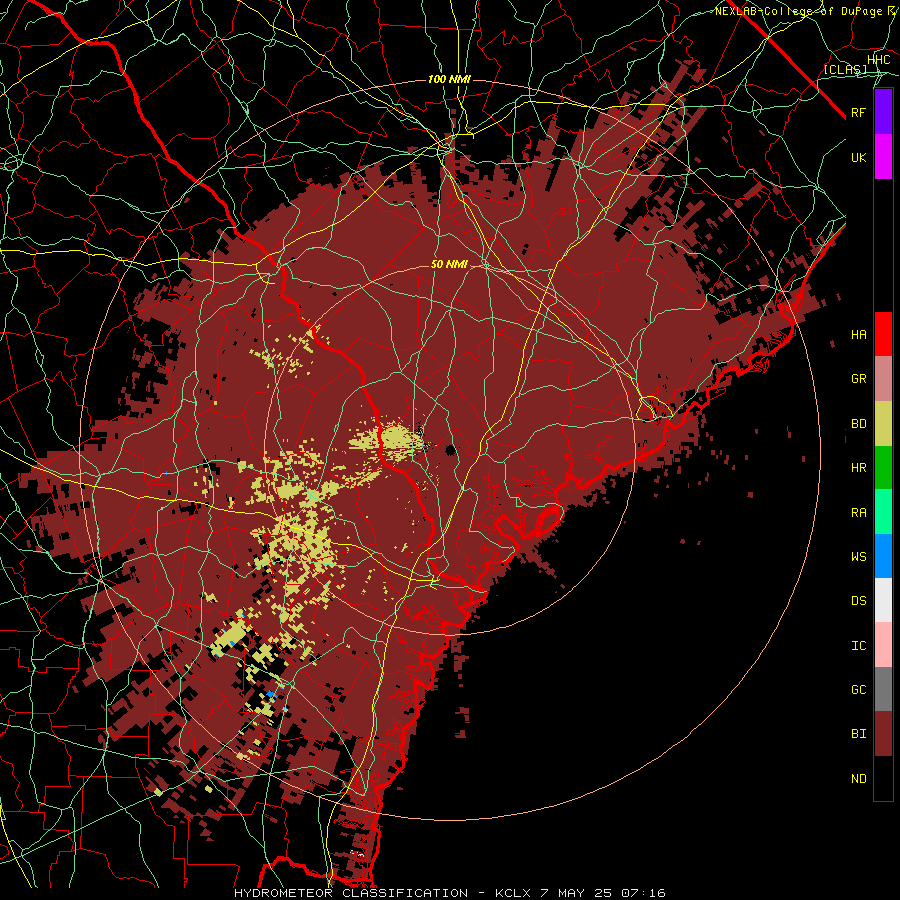
Task: Click the UK legend label text
Action: 859,157
